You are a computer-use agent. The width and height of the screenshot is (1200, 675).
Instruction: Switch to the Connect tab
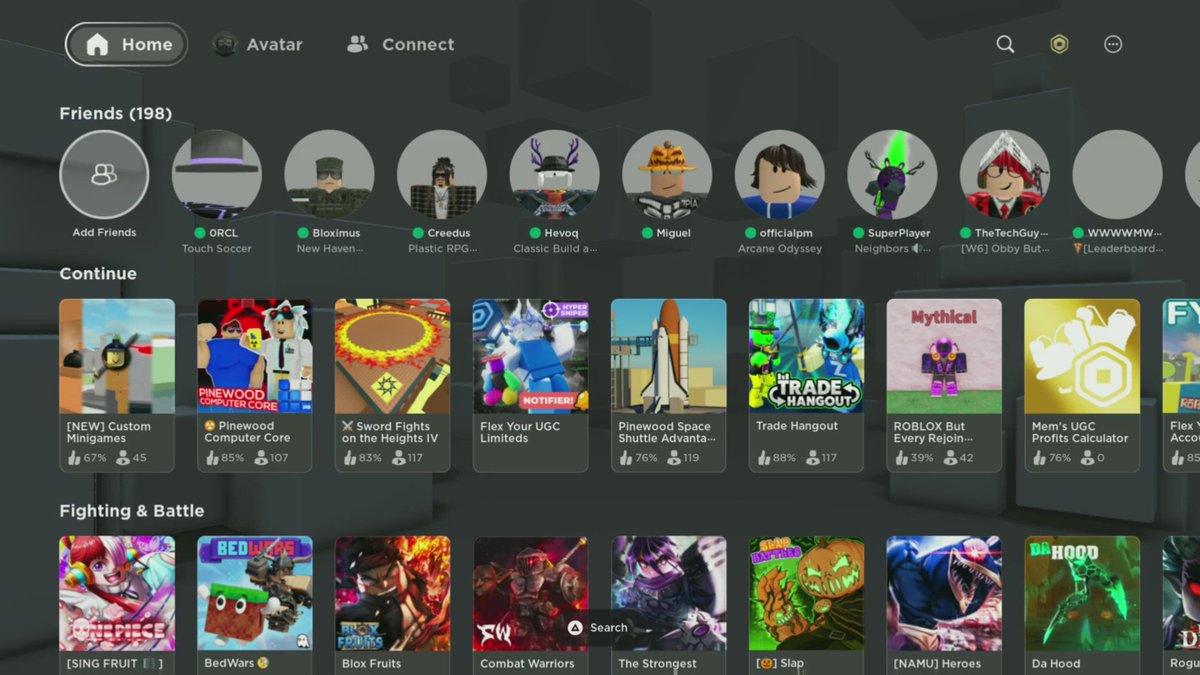coord(400,44)
